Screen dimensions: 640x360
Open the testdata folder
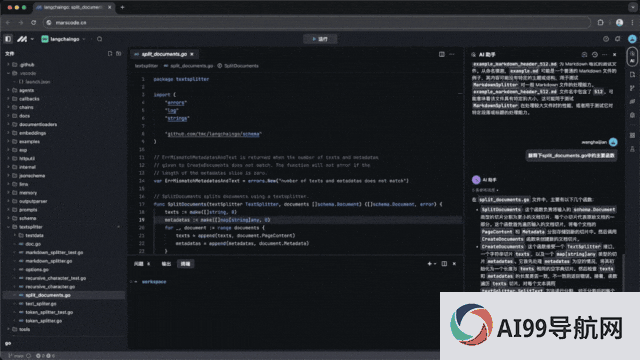tap(34, 236)
